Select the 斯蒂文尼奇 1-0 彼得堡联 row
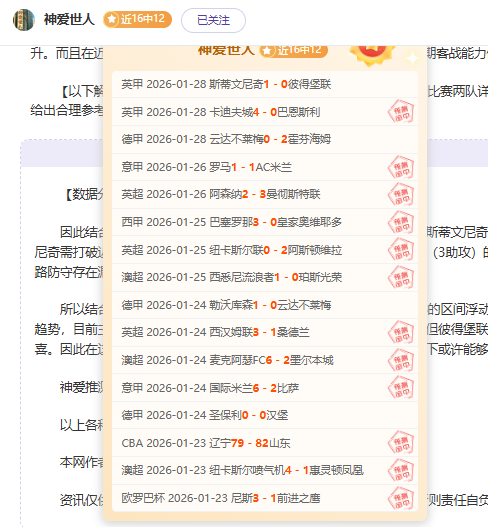This screenshot has height=527, width=488. coord(265,84)
